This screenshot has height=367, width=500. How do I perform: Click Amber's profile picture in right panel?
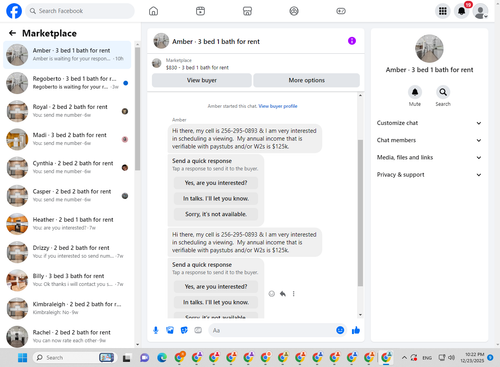click(x=429, y=49)
